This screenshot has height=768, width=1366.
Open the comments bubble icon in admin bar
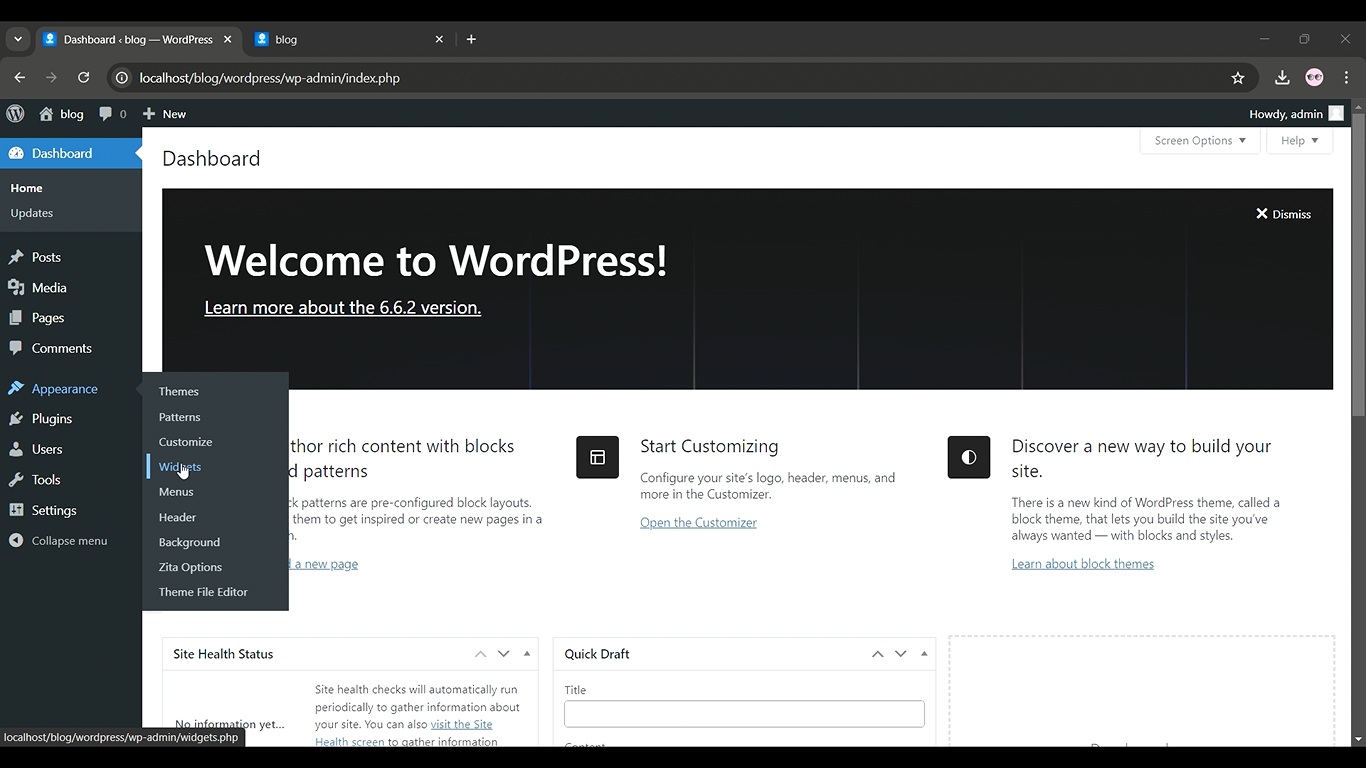pyautogui.click(x=106, y=114)
